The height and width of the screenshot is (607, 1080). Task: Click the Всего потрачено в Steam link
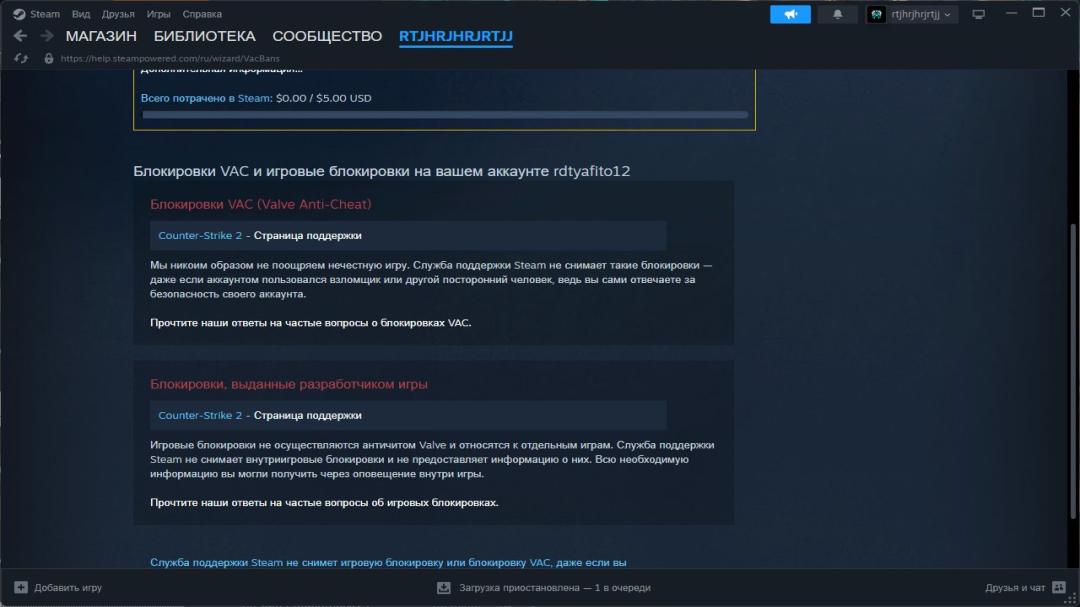pyautogui.click(x=206, y=98)
